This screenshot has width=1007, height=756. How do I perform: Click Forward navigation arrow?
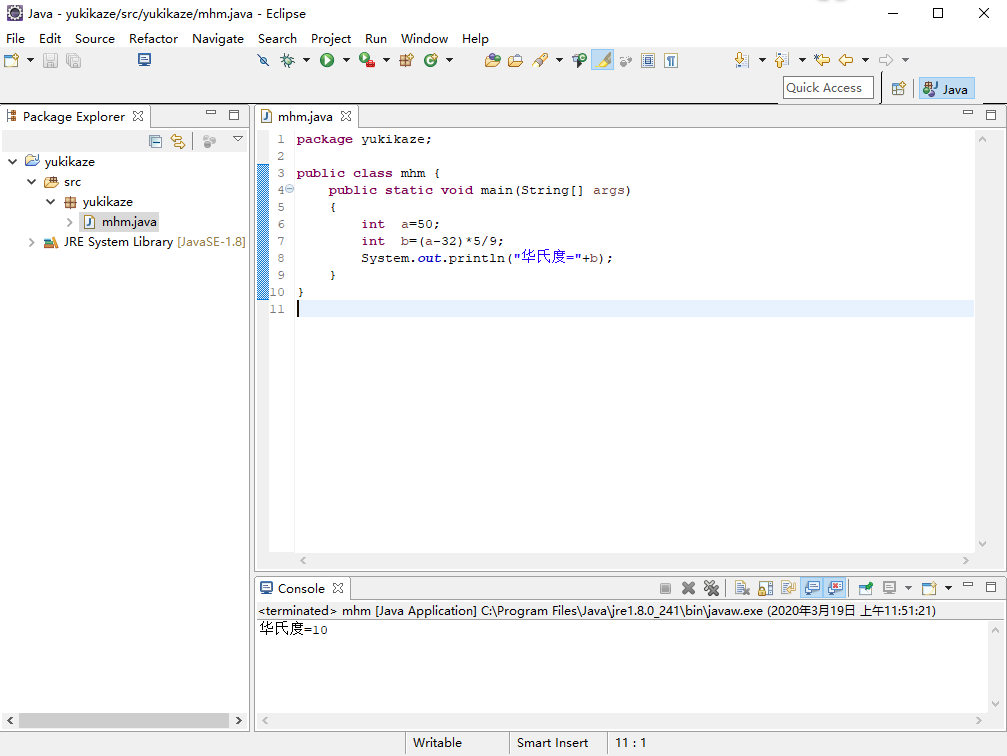886,60
